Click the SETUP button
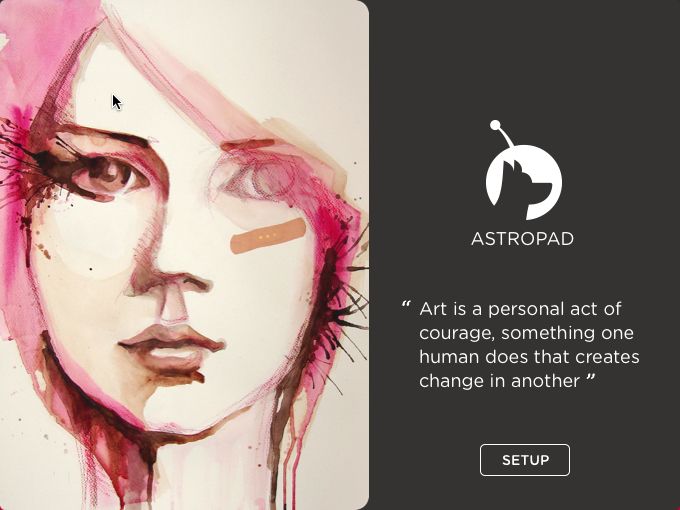 (525, 460)
